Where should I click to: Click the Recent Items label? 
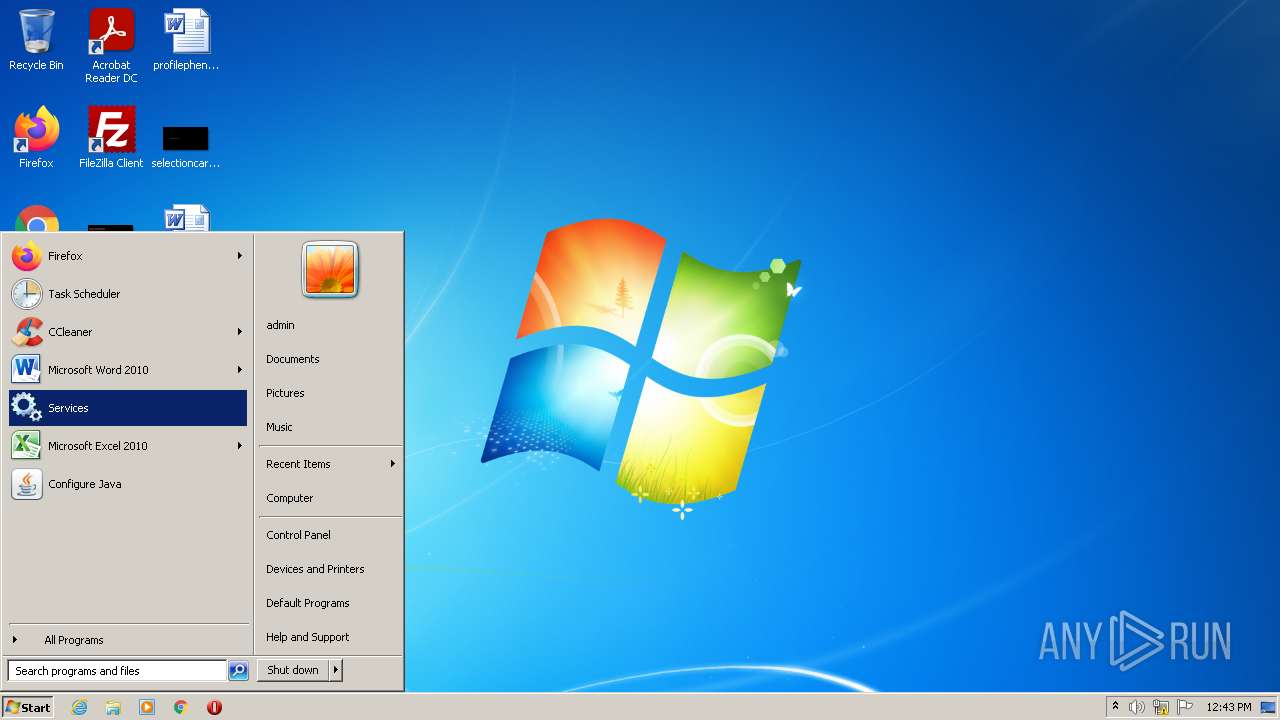[298, 464]
